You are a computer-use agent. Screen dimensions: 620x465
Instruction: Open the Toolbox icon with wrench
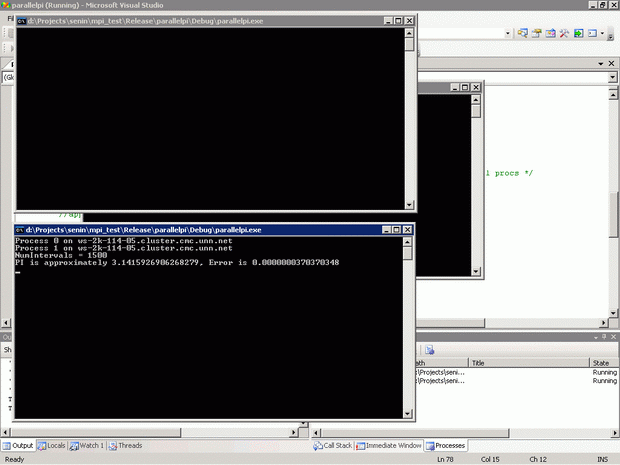pyautogui.click(x=564, y=33)
